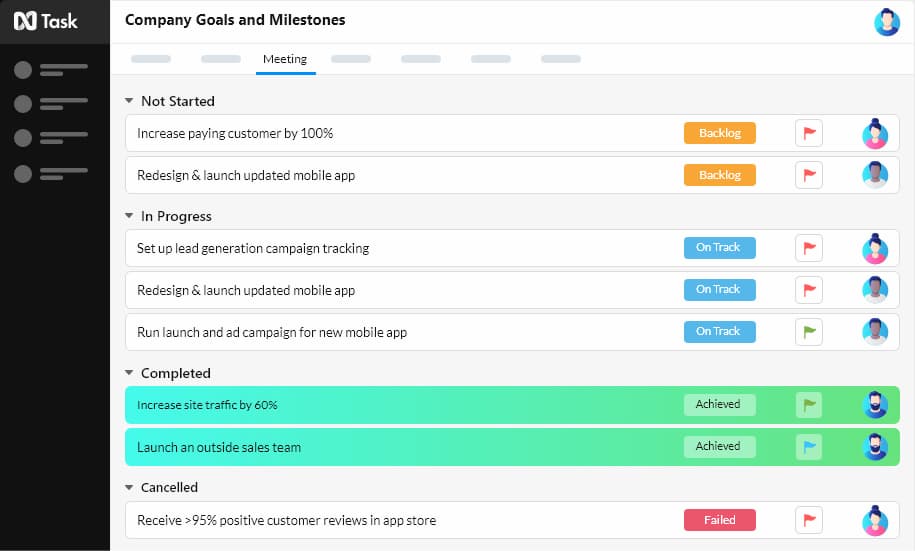Select the first sidebar menu item
The height and width of the screenshot is (551, 915).
click(52, 70)
